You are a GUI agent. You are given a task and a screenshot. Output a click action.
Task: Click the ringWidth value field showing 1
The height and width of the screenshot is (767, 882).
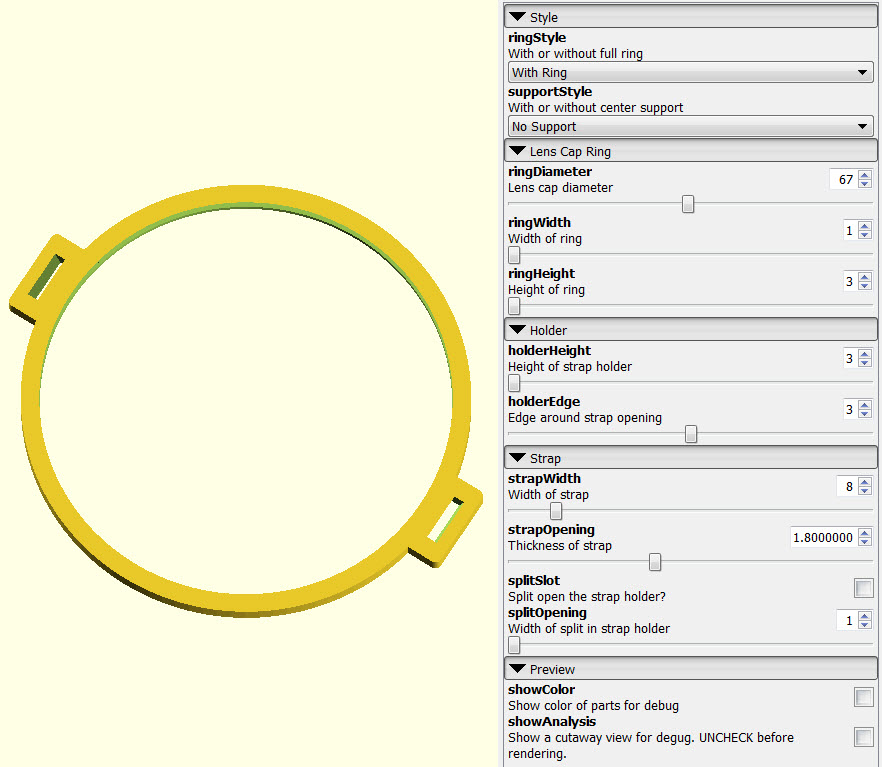[850, 230]
